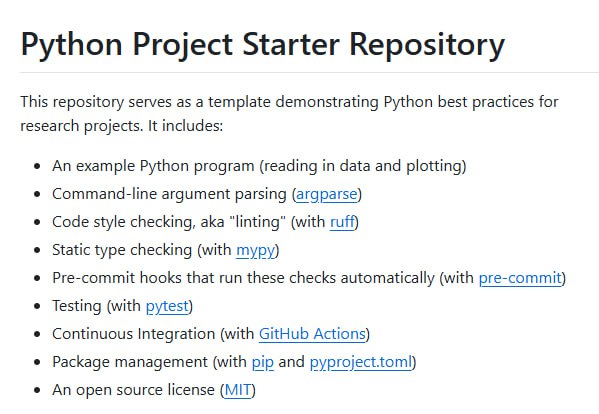Screen dimensions: 599x414
Task: Open the pyproject.toml link
Action: 361,362
